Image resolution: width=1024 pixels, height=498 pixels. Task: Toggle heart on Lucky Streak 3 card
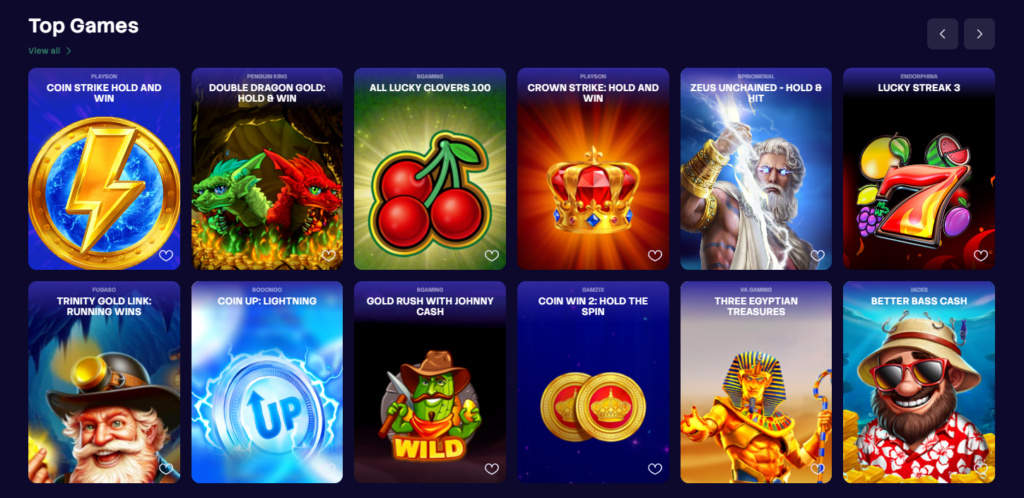tap(981, 256)
